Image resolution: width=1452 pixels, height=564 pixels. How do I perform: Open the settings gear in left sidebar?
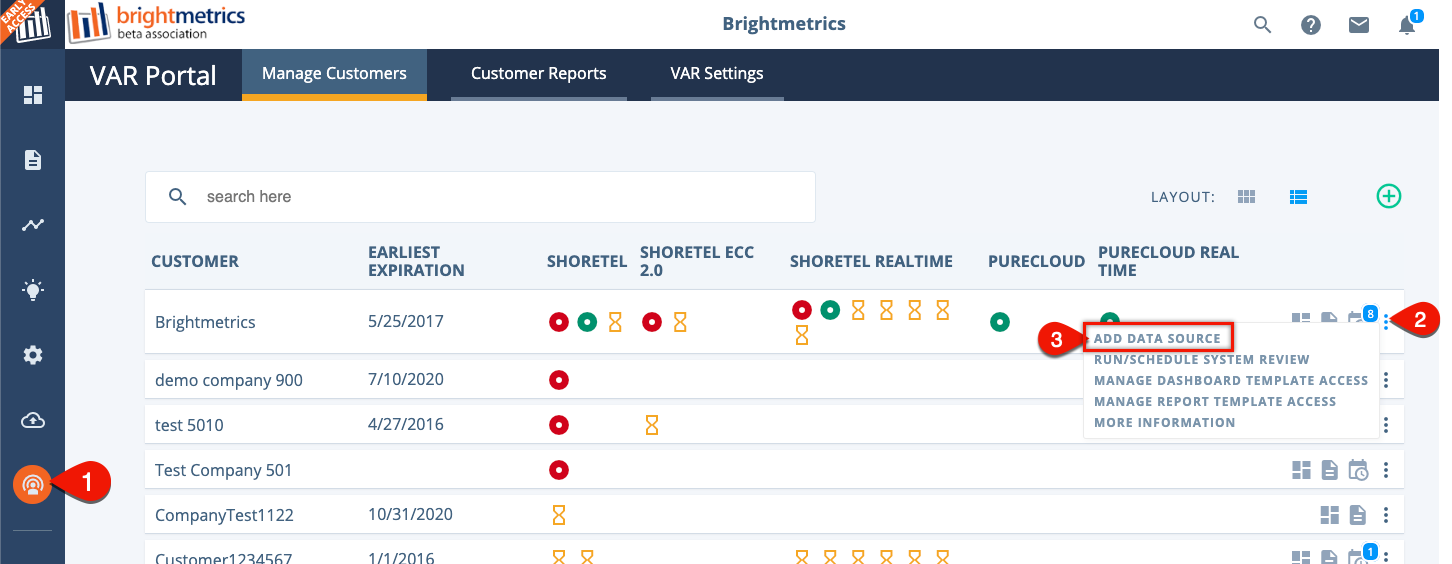pos(33,355)
